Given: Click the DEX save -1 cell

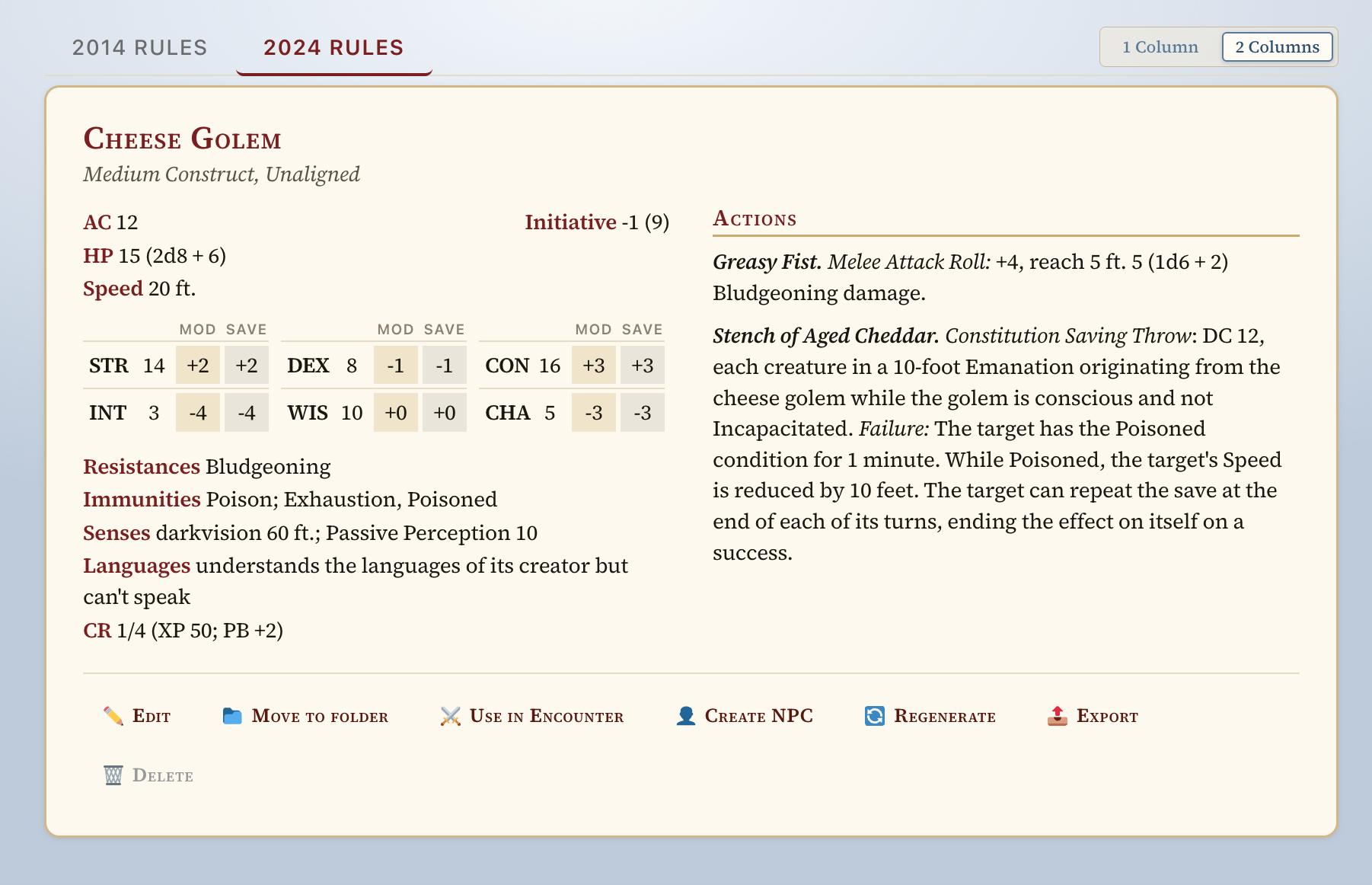Looking at the screenshot, I should (x=445, y=366).
